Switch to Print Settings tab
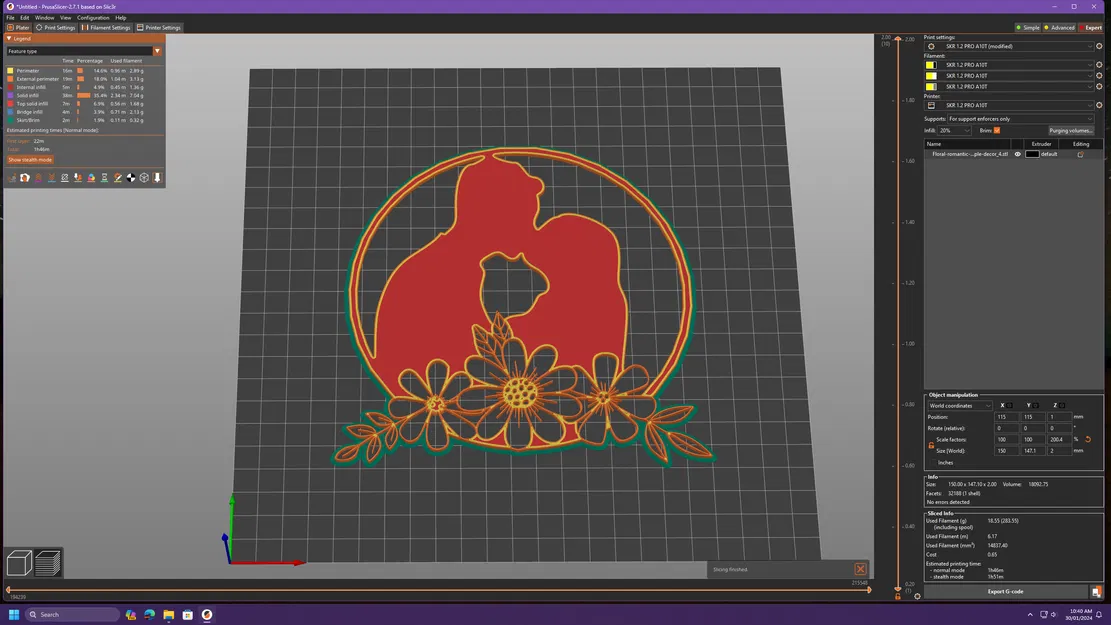 click(55, 28)
